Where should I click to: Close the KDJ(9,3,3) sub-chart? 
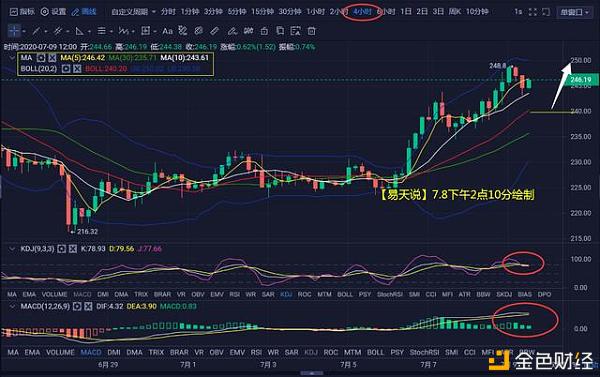(x=73, y=249)
